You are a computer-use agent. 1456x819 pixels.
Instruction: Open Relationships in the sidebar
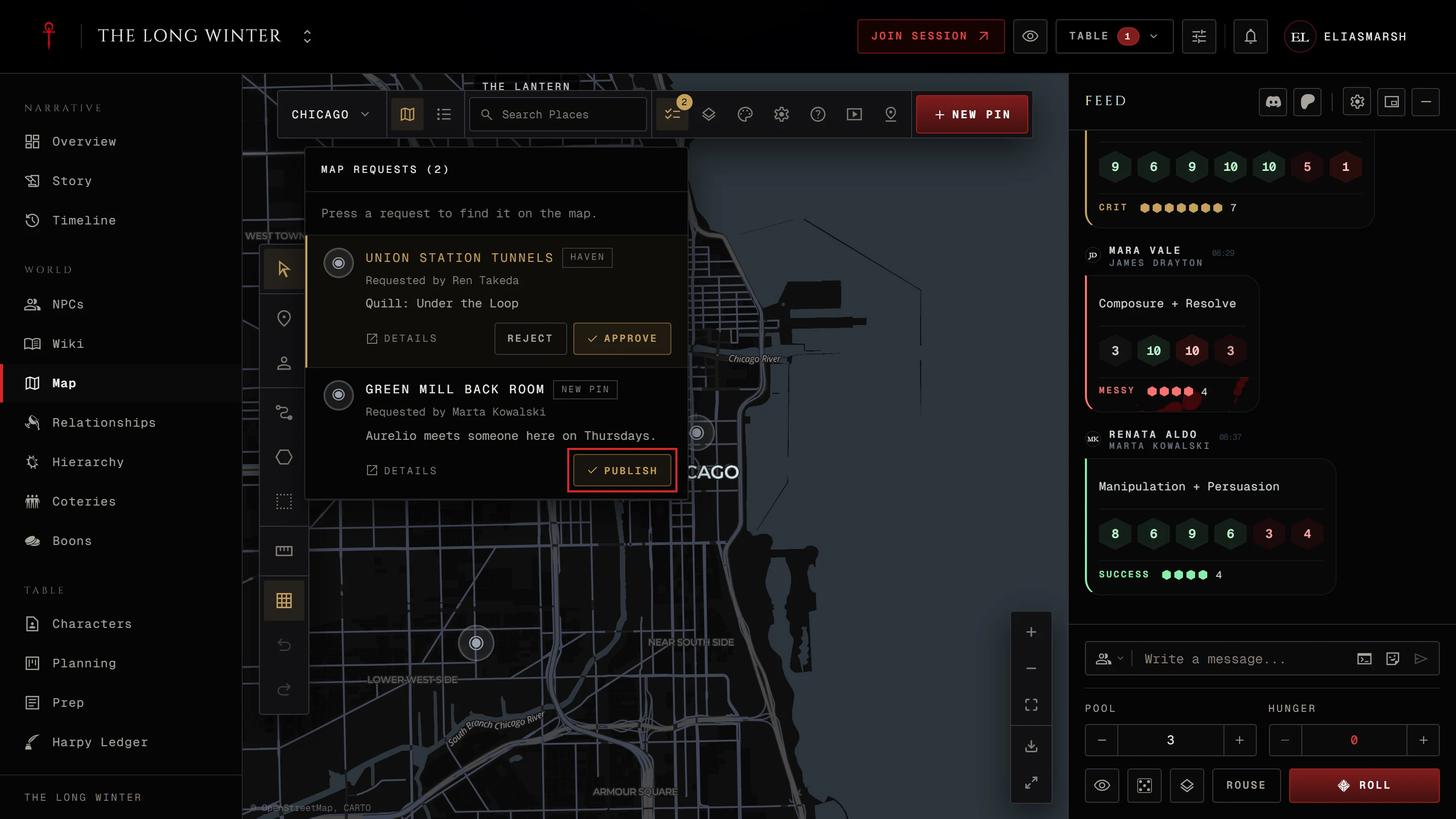click(x=120, y=422)
